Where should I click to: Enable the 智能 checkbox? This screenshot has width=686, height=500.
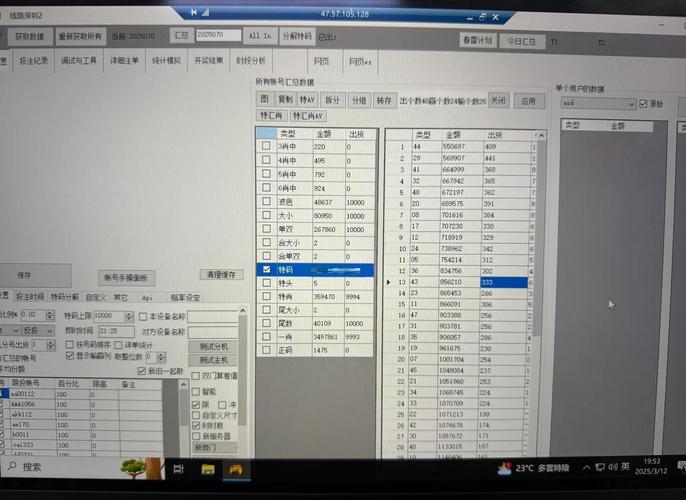[196, 392]
